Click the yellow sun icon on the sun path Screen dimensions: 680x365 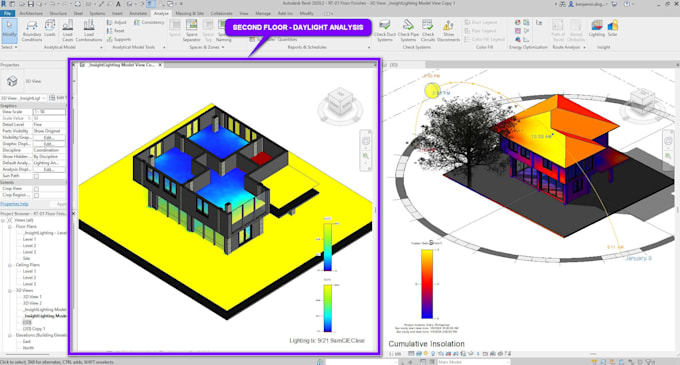coord(432,91)
